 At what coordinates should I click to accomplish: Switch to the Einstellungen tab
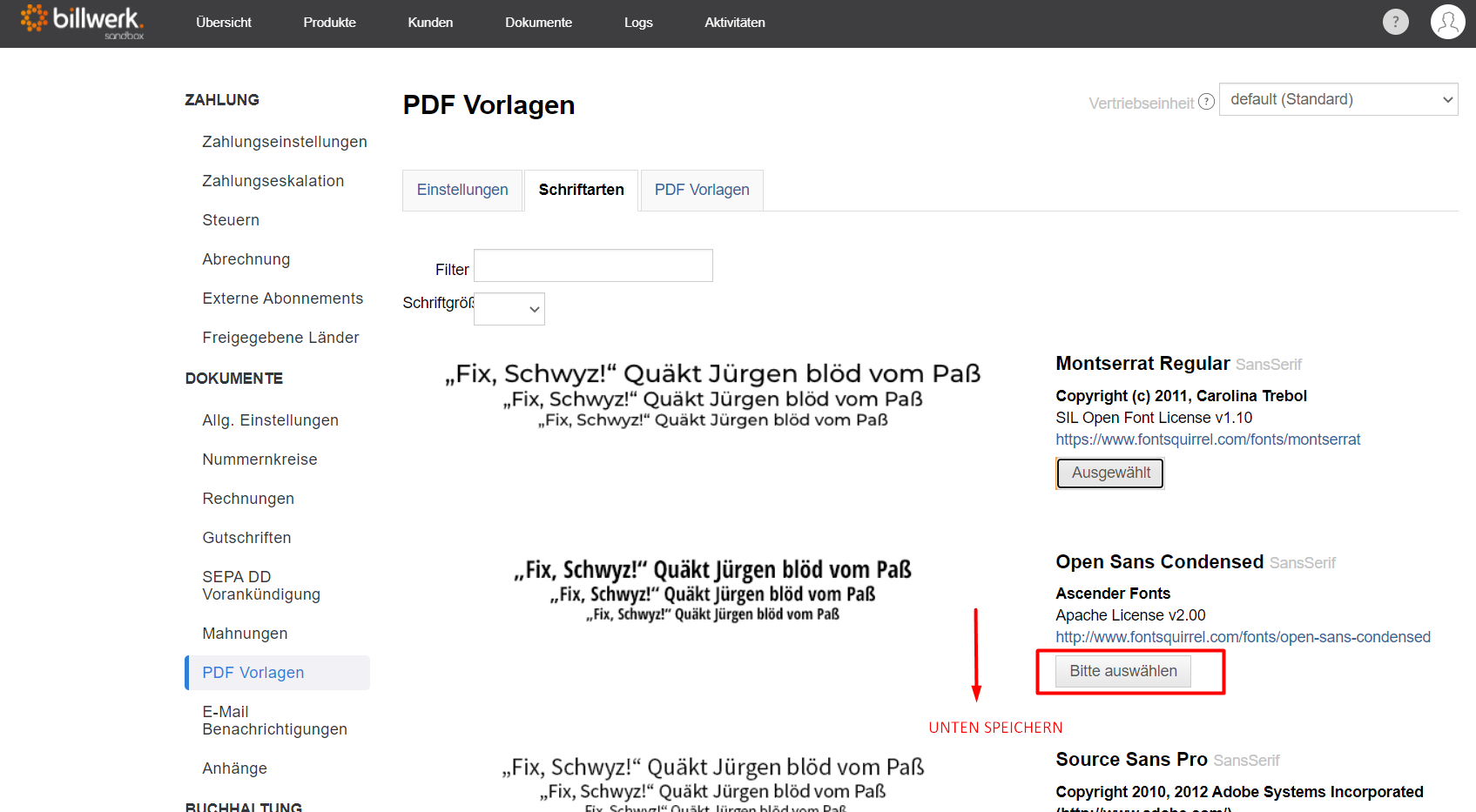[x=462, y=190]
